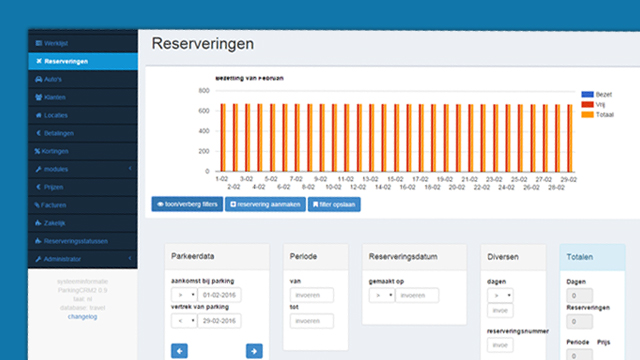Open dagen operator dropdown

point(500,295)
